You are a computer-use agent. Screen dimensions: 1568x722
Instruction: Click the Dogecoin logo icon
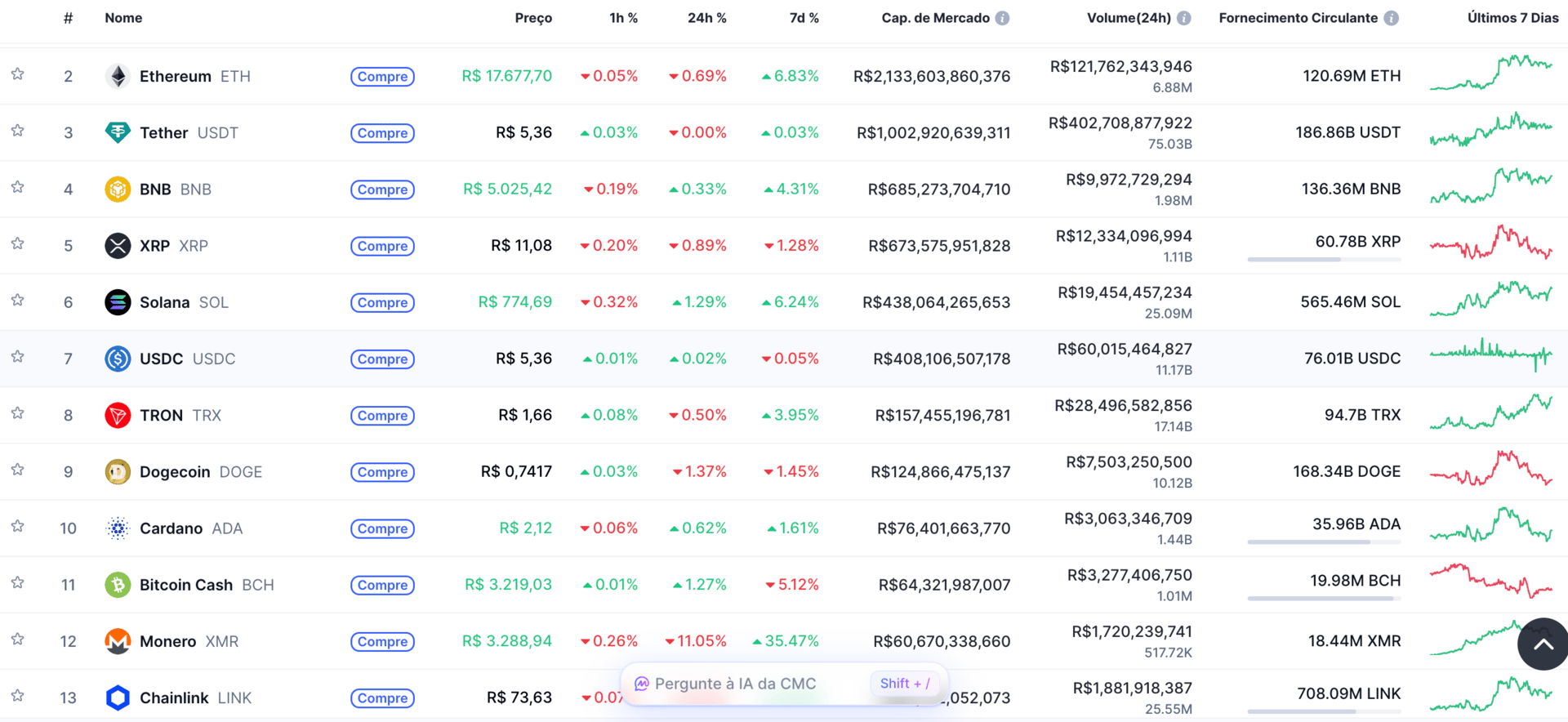pyautogui.click(x=118, y=471)
